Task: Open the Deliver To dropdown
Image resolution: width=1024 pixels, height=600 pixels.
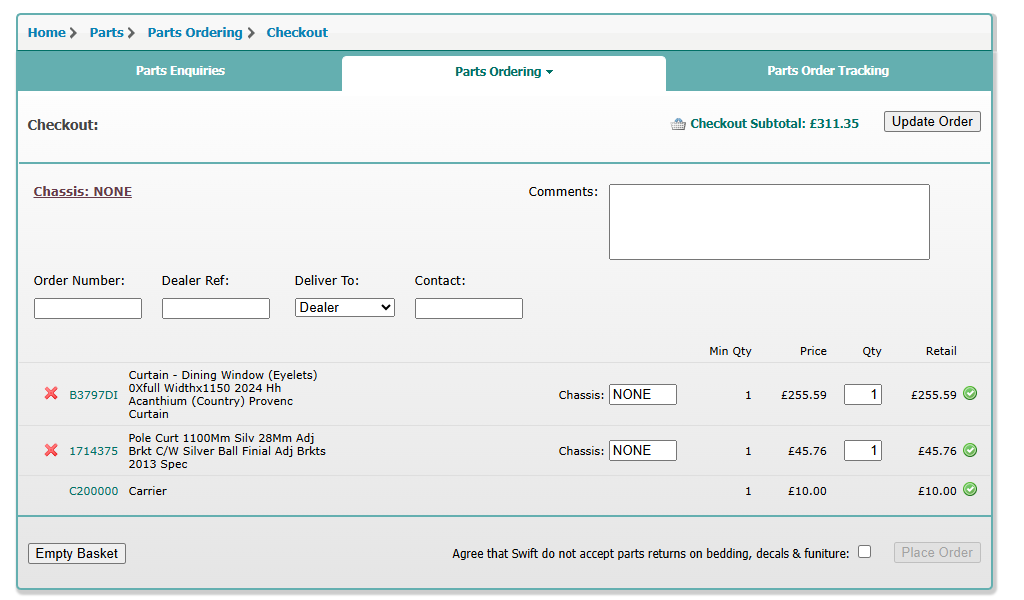Action: click(x=345, y=308)
